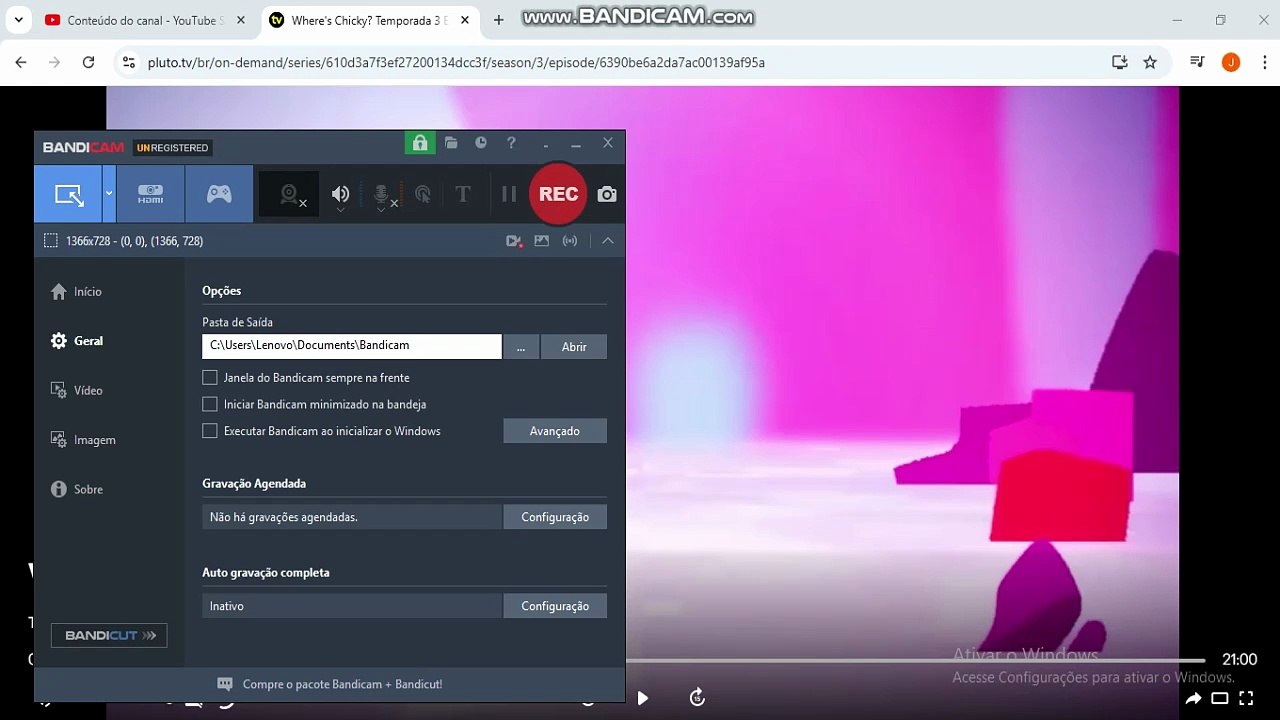Open Bandicam help question mark
The image size is (1280, 720).
click(511, 143)
